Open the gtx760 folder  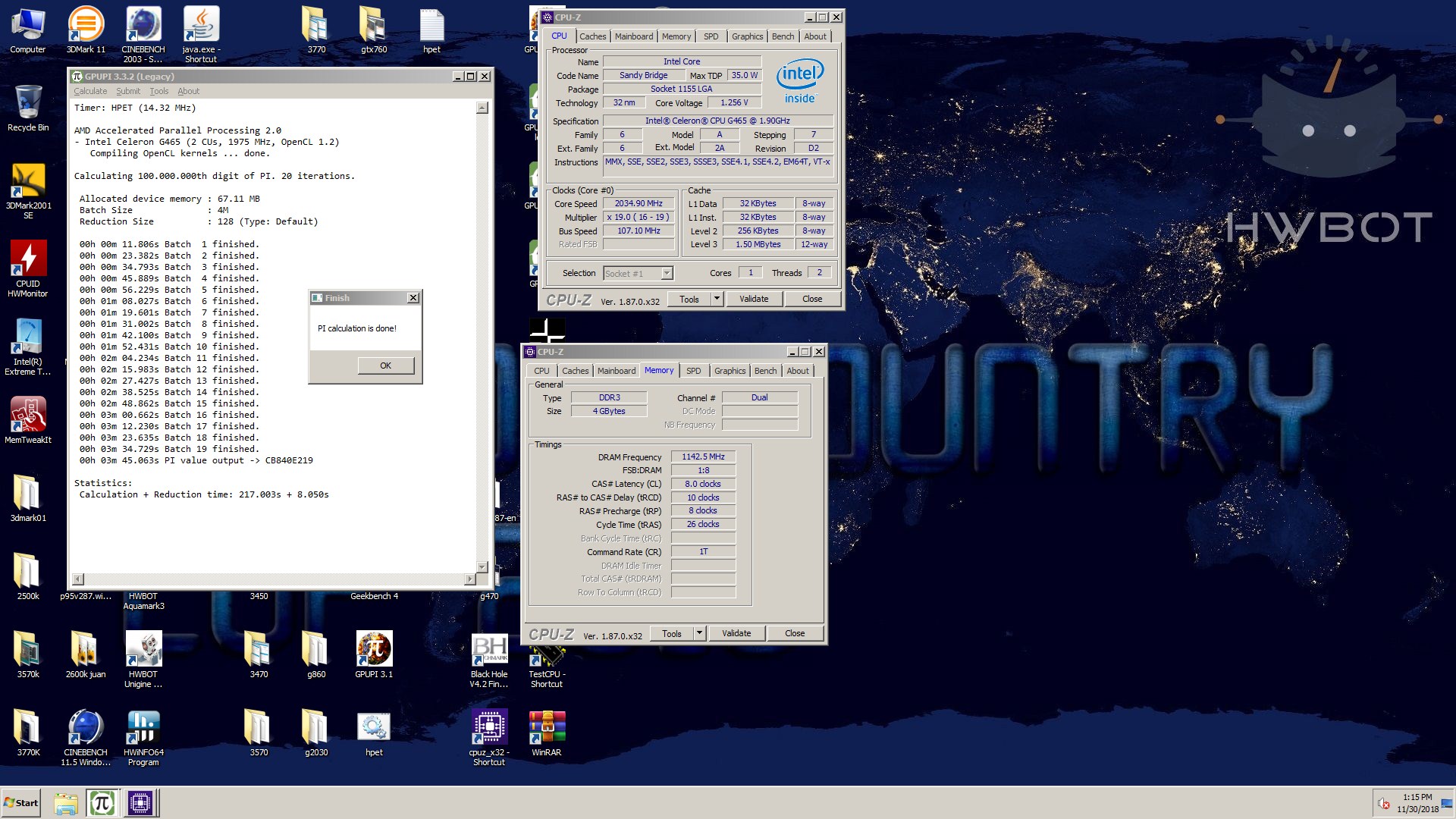374,30
